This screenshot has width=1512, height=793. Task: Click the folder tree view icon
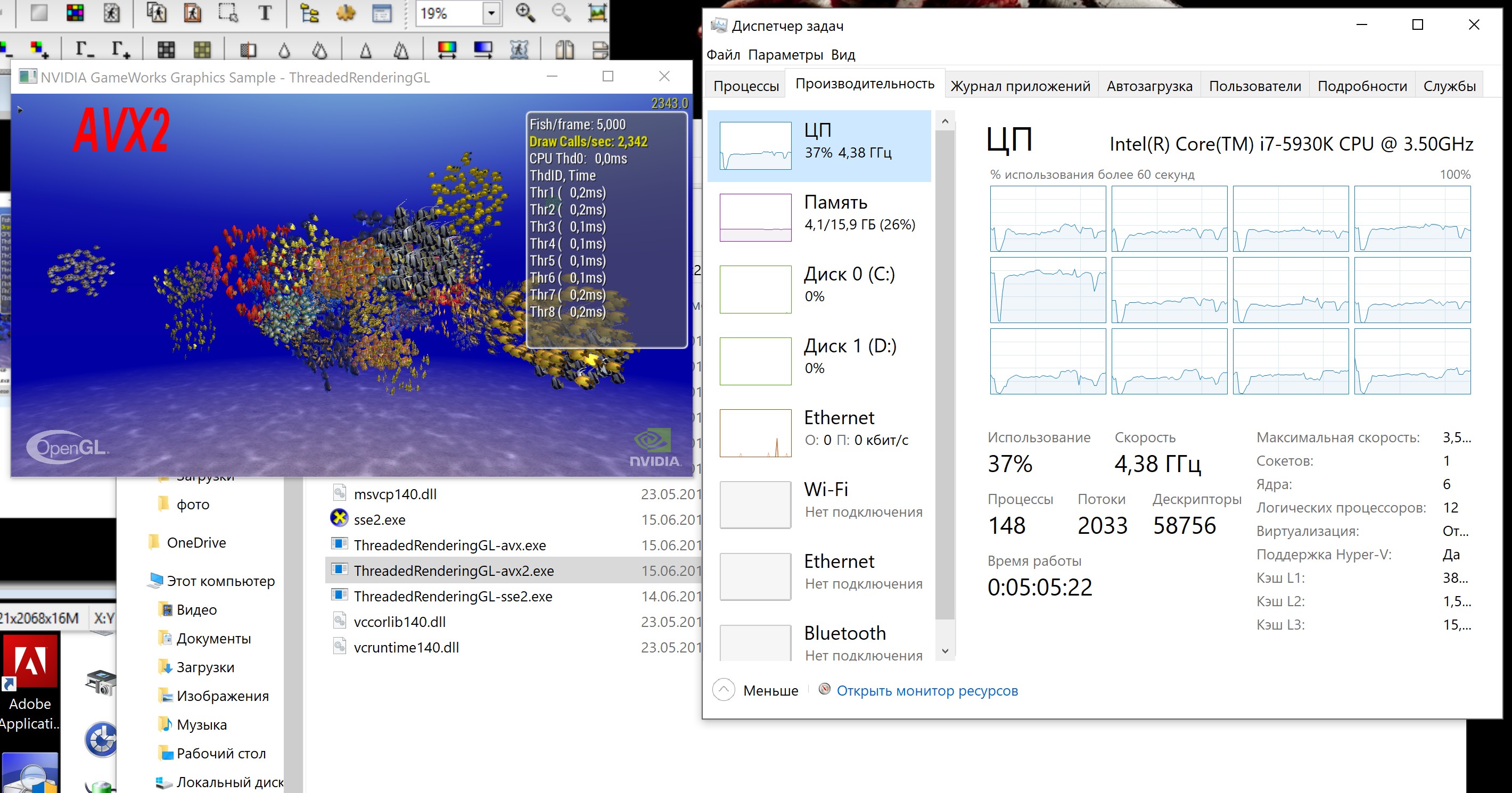[x=309, y=12]
